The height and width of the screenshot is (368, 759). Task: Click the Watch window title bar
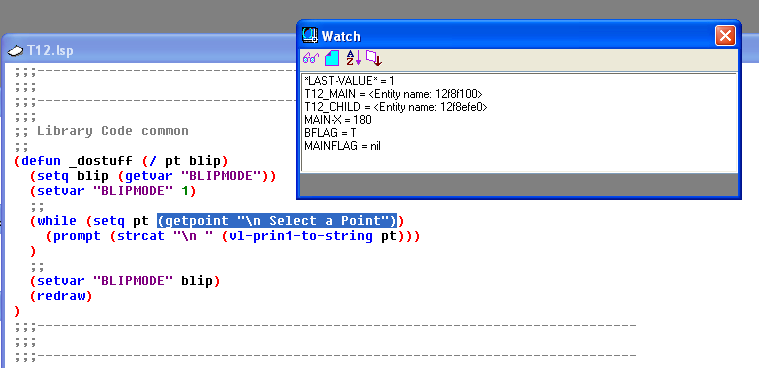(x=518, y=36)
